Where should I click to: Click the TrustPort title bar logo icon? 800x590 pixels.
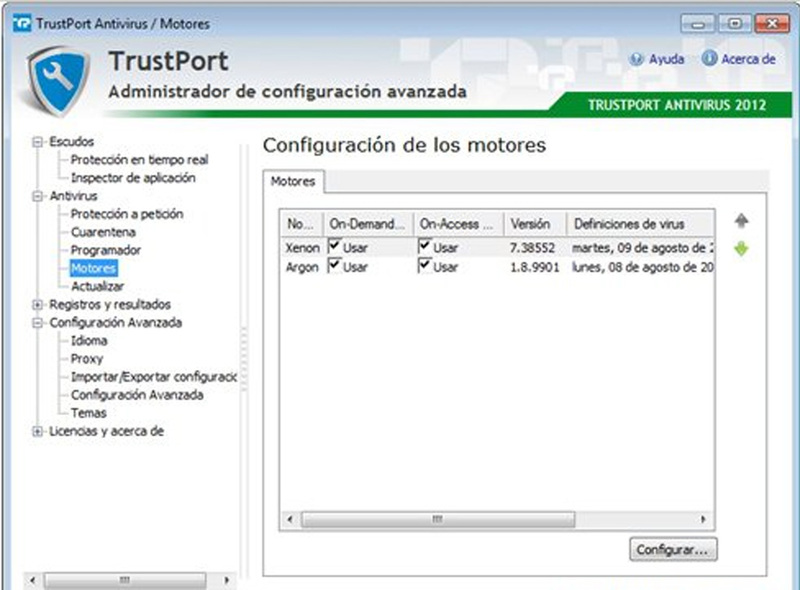click(22, 23)
